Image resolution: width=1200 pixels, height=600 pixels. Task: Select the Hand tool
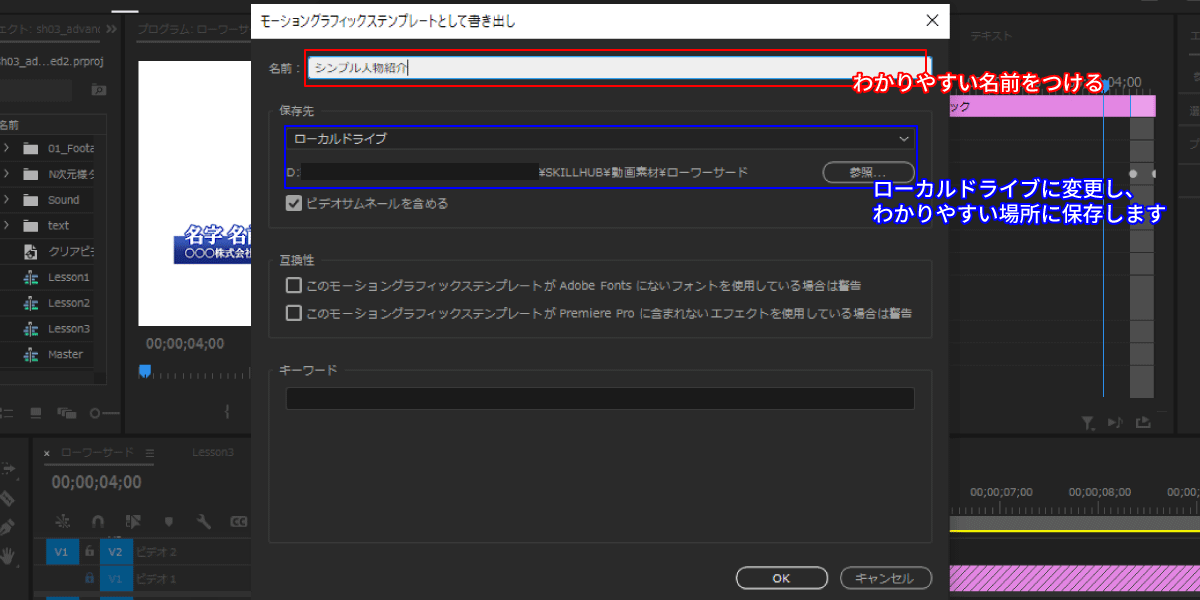coord(8,554)
